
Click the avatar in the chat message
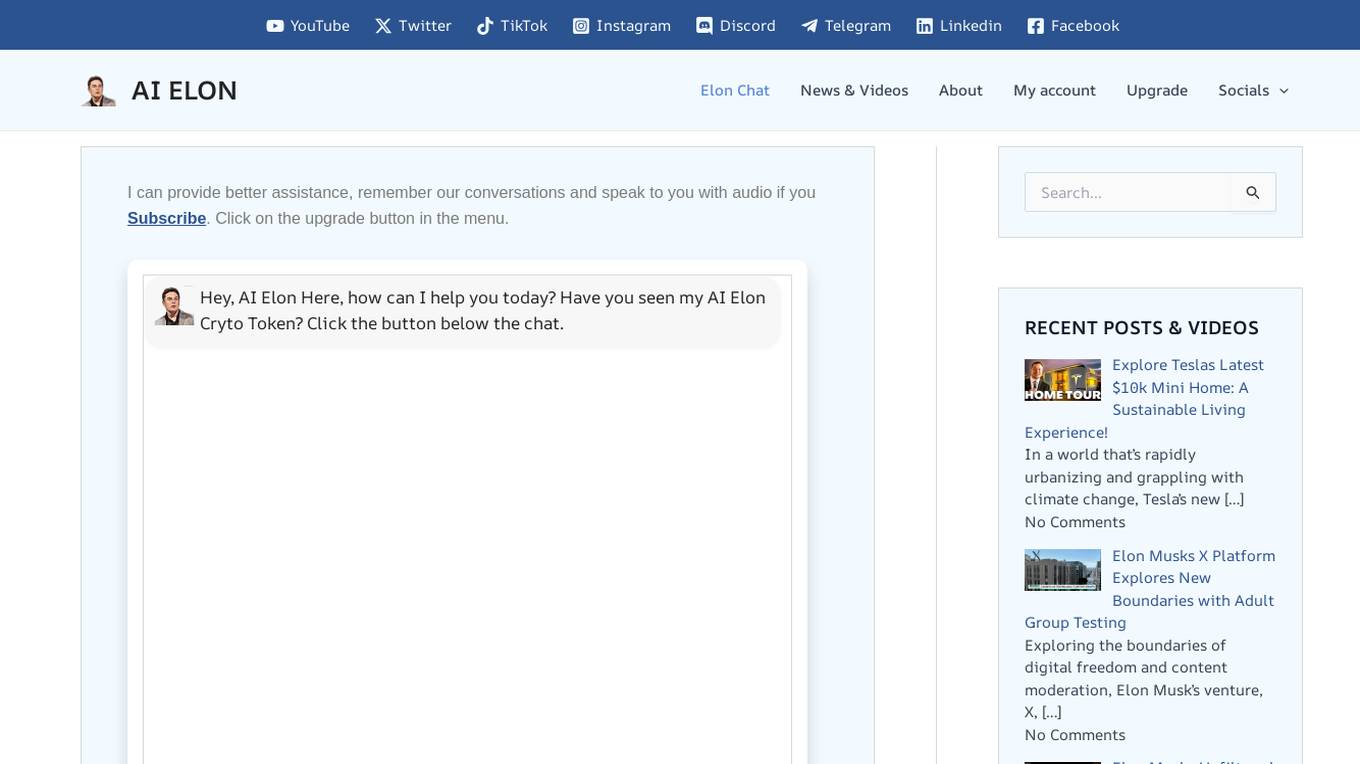(174, 306)
